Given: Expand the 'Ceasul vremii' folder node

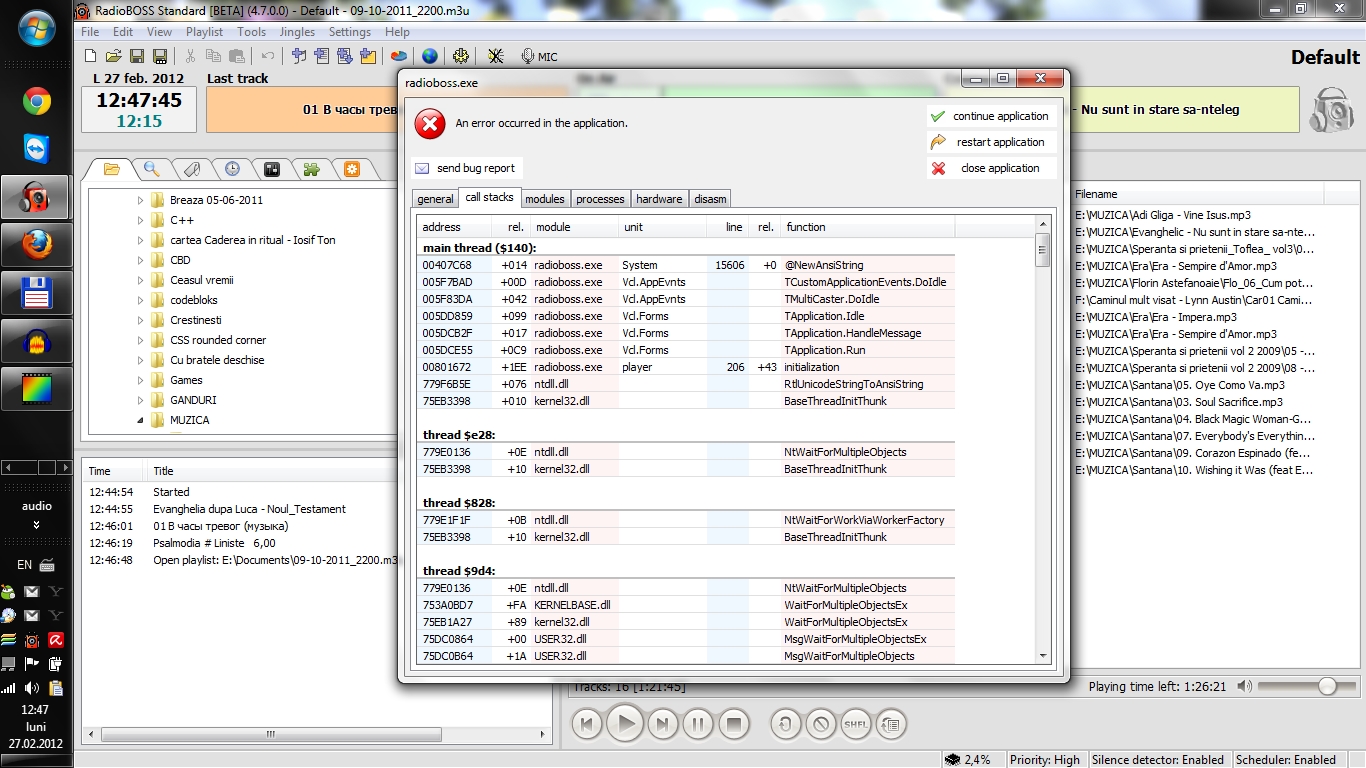Looking at the screenshot, I should pyautogui.click(x=141, y=280).
